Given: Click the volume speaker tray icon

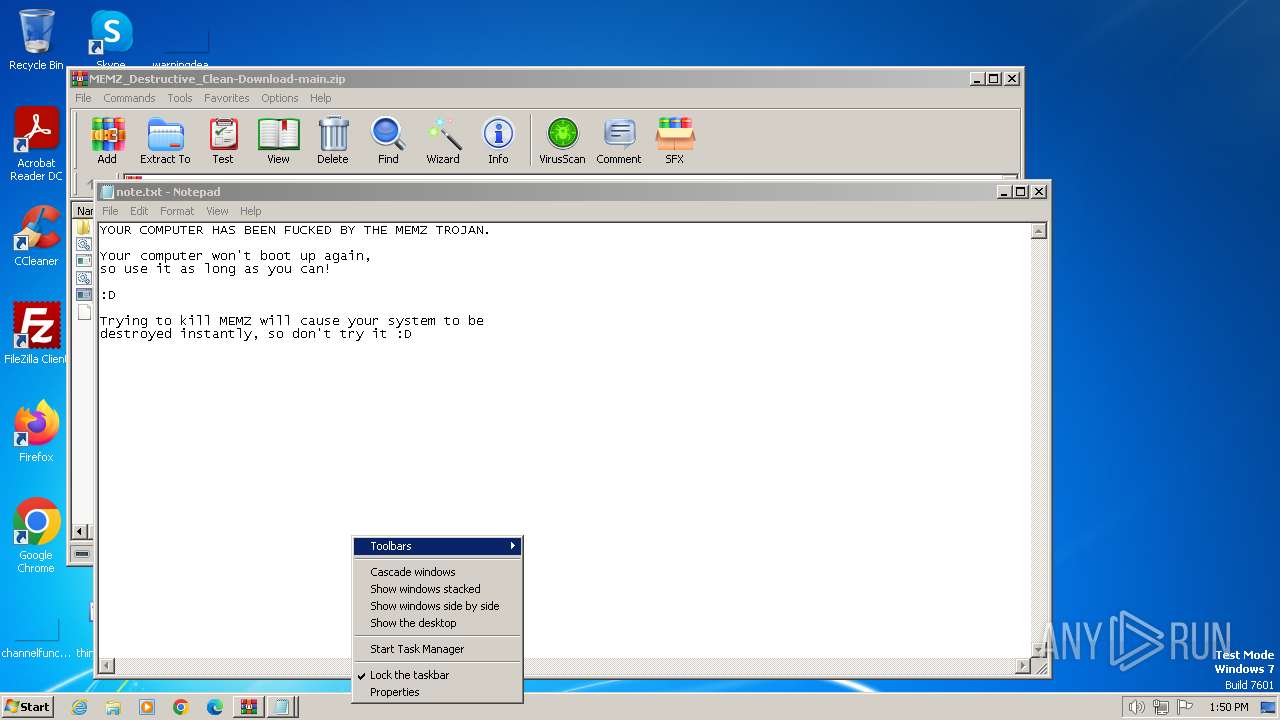Looking at the screenshot, I should click(1136, 707).
